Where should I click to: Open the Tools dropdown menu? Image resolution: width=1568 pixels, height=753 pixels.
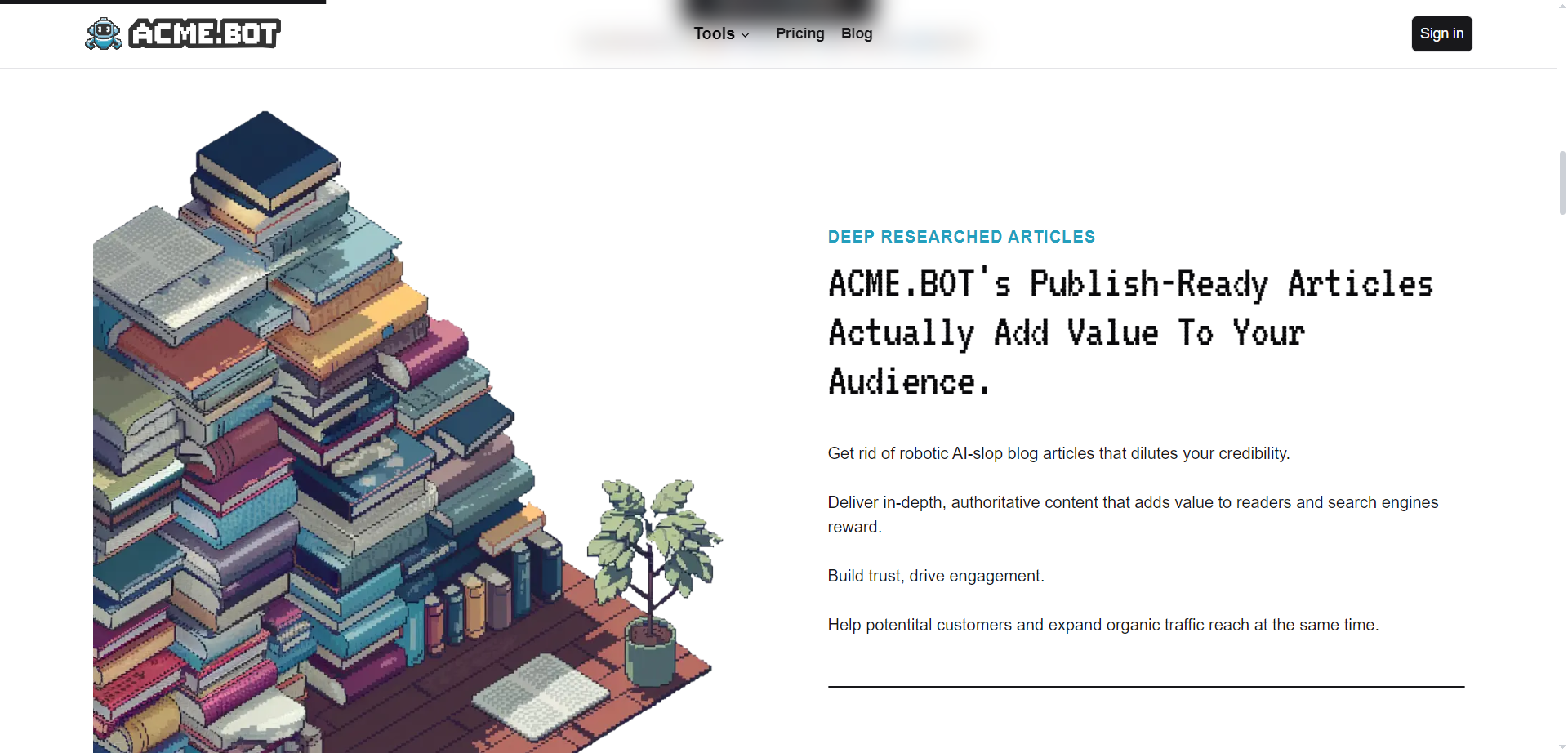(x=722, y=33)
